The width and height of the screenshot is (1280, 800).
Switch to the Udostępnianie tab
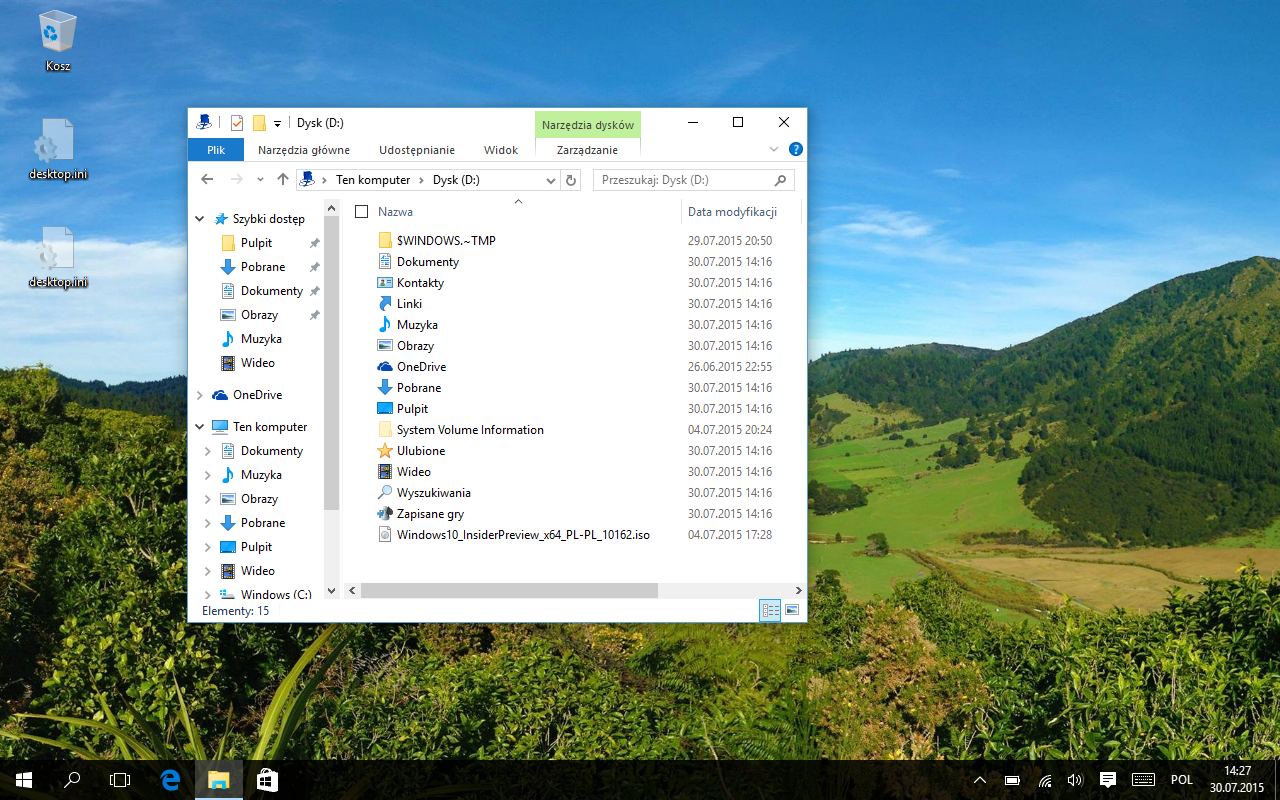tap(416, 150)
